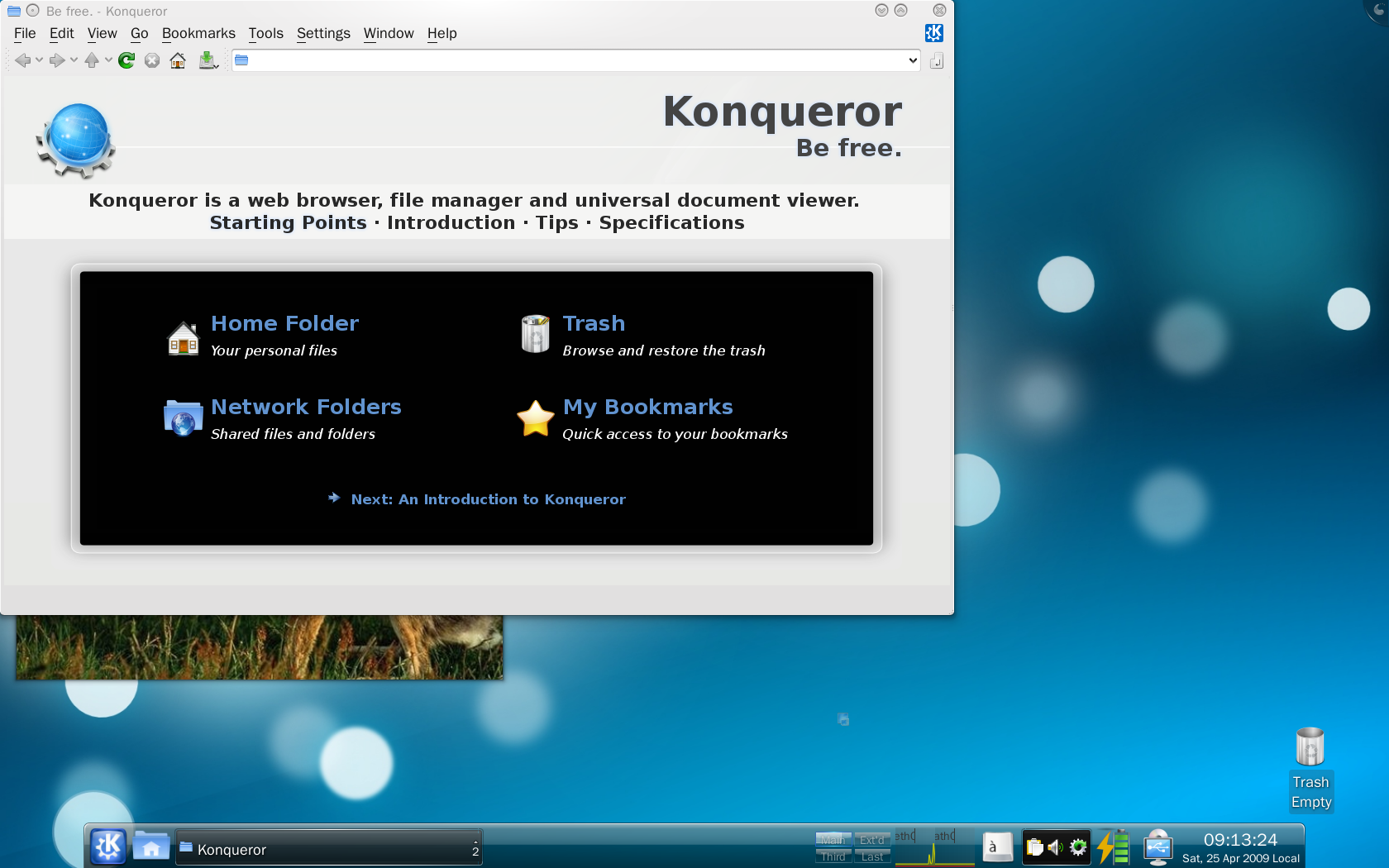Screen dimensions: 1389x868
Task: Open Back history dropdown arrow
Action: 39,60
